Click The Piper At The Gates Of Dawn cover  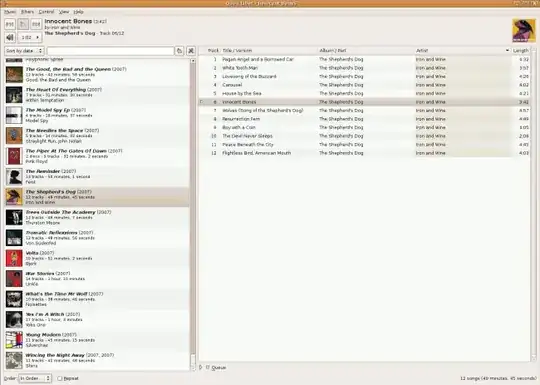[x=14, y=156]
